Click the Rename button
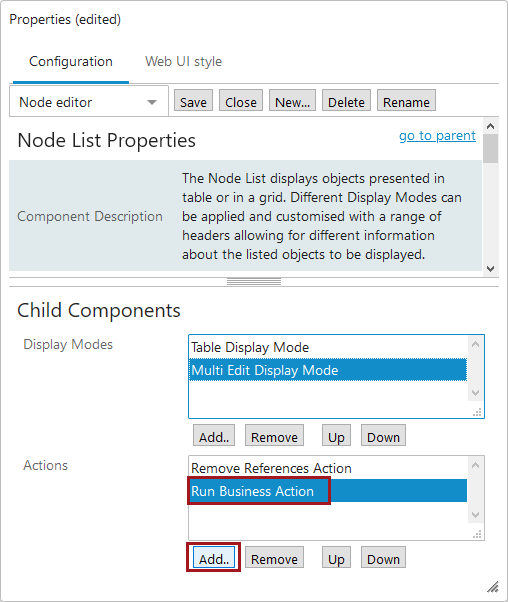Viewport: 508px width, 602px height. (406, 101)
